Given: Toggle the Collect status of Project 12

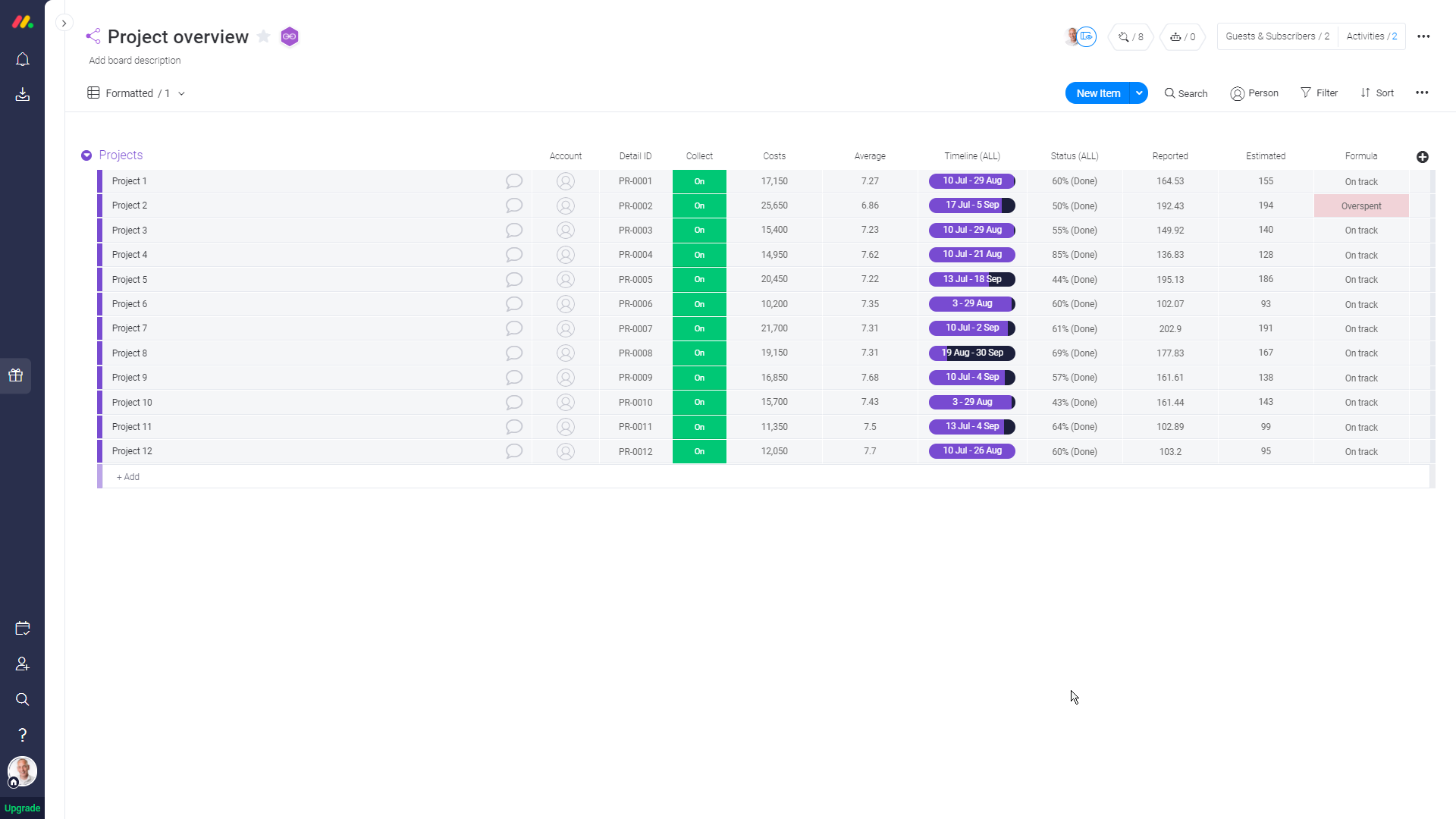Looking at the screenshot, I should 698,451.
